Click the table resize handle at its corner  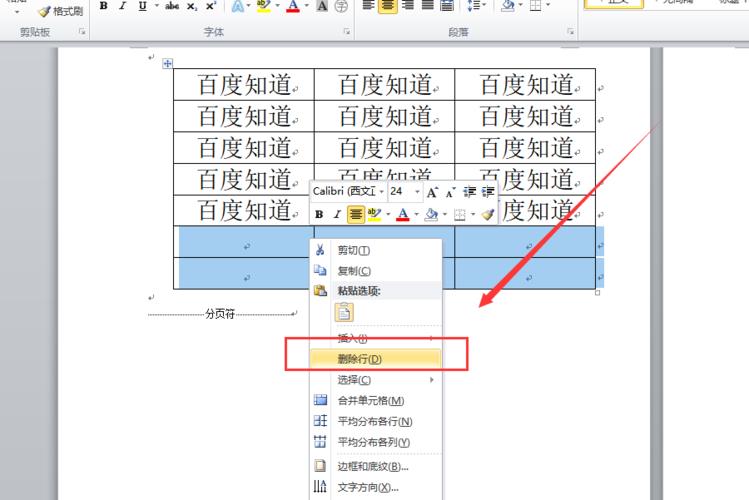(598, 293)
